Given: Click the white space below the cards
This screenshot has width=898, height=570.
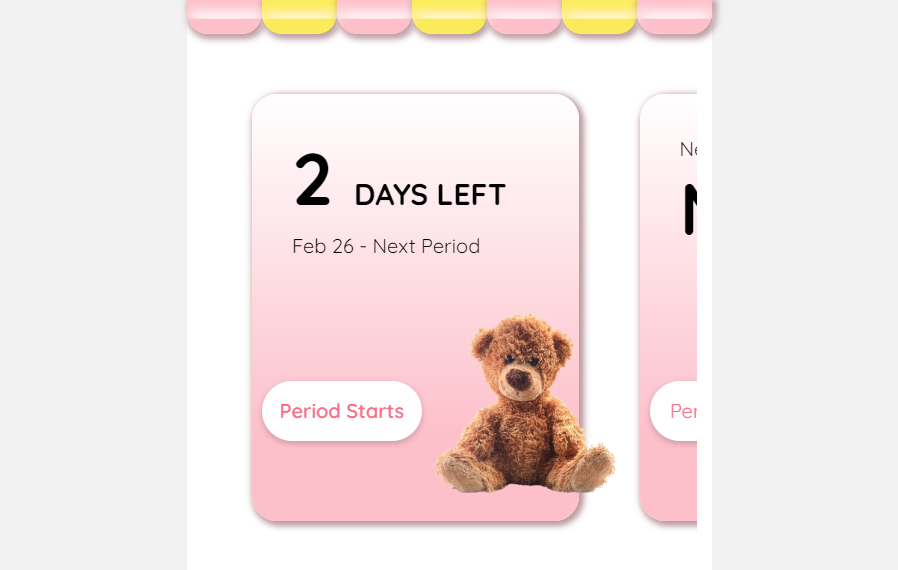Looking at the screenshot, I should click(450, 547).
